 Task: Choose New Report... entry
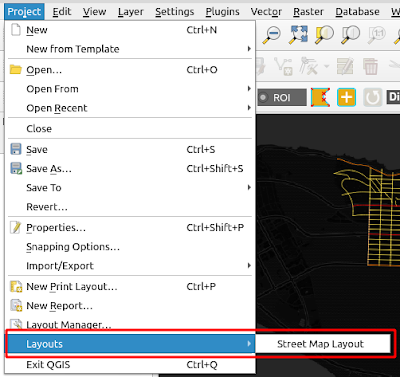(130, 306)
